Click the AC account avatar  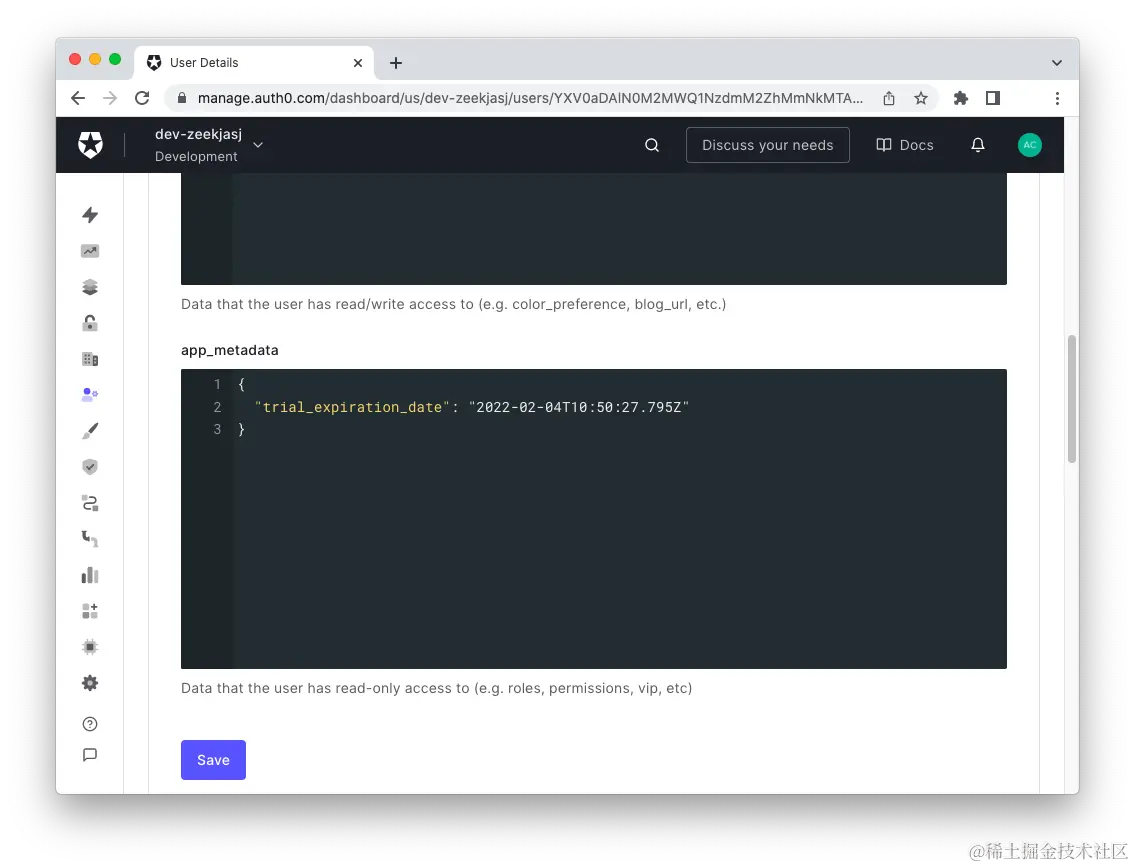[x=1030, y=145]
